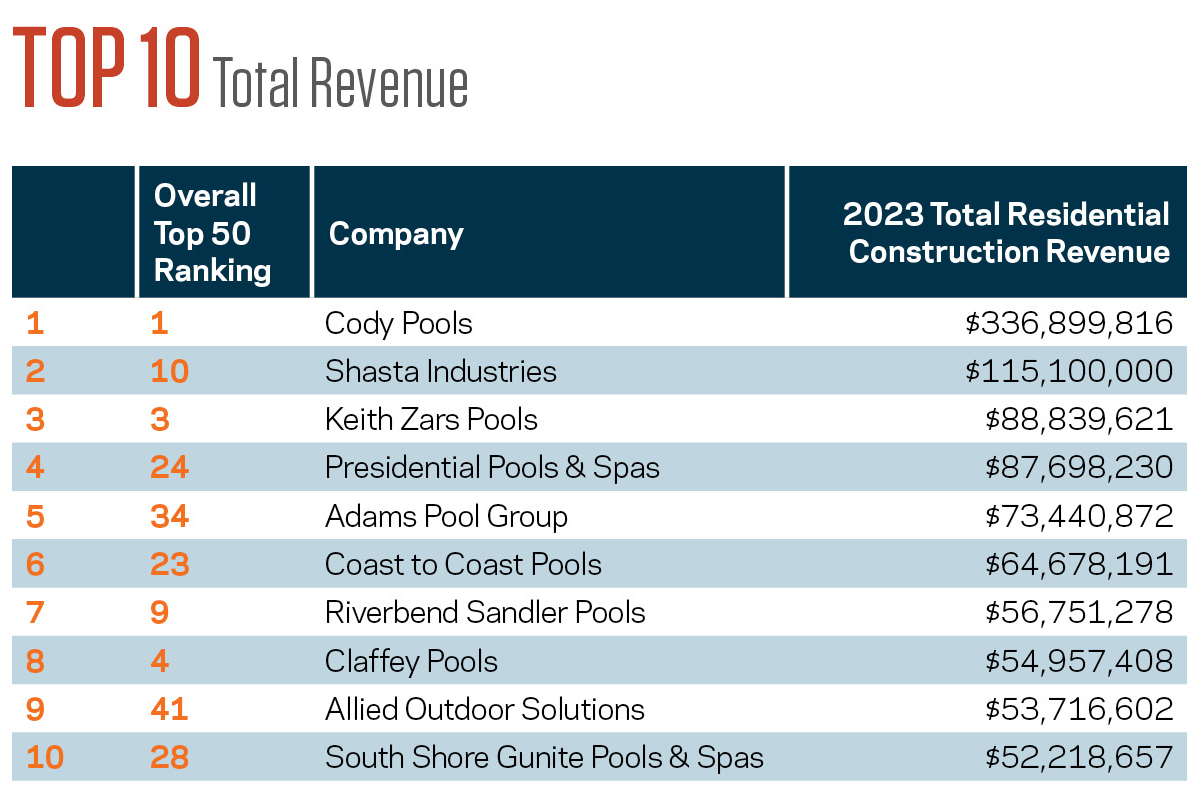Click the Keith Zars Pools name
This screenshot has width=1200, height=792.
(x=431, y=419)
